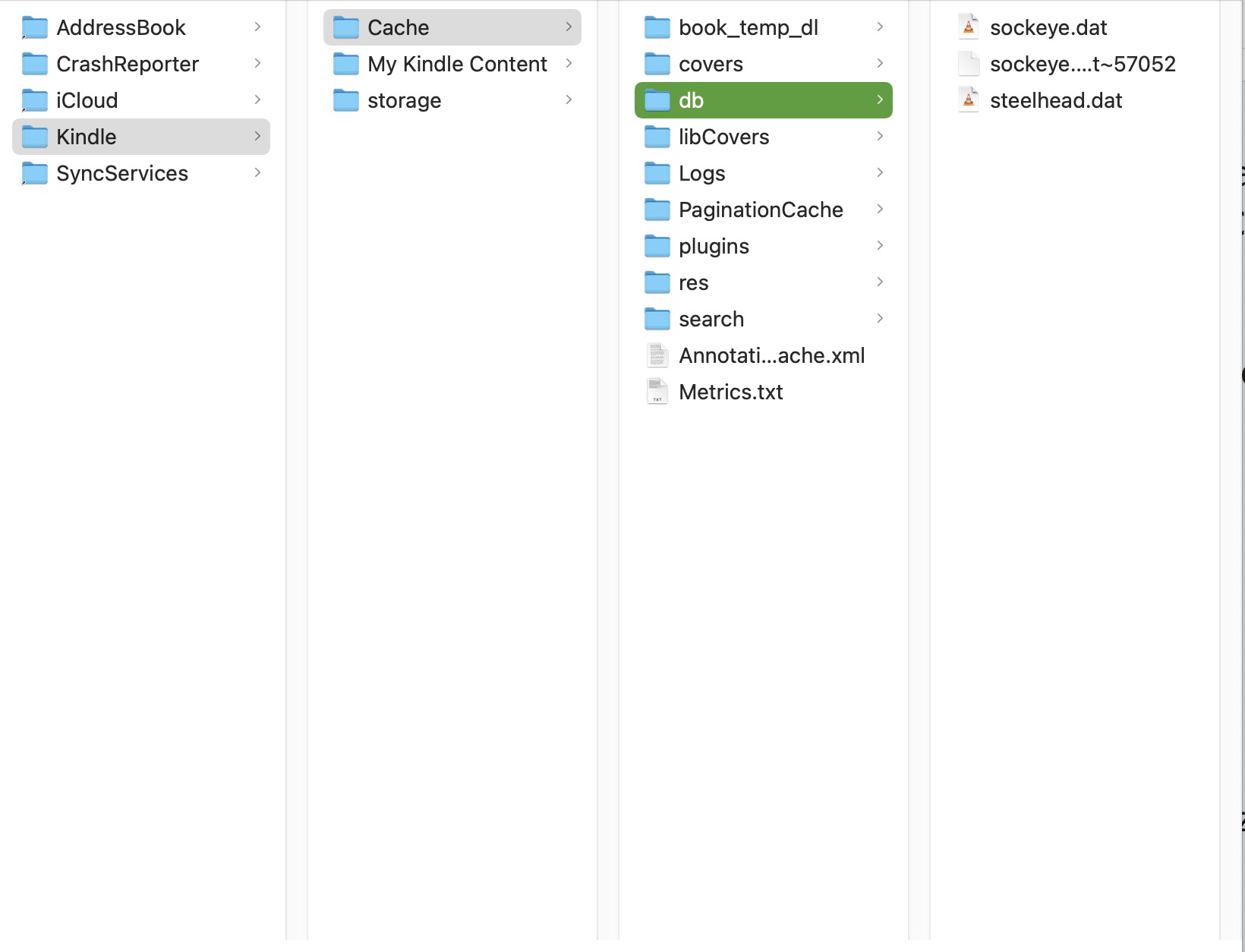Expand search folder via its chevron
Viewport: 1245px width, 952px height.
[880, 319]
